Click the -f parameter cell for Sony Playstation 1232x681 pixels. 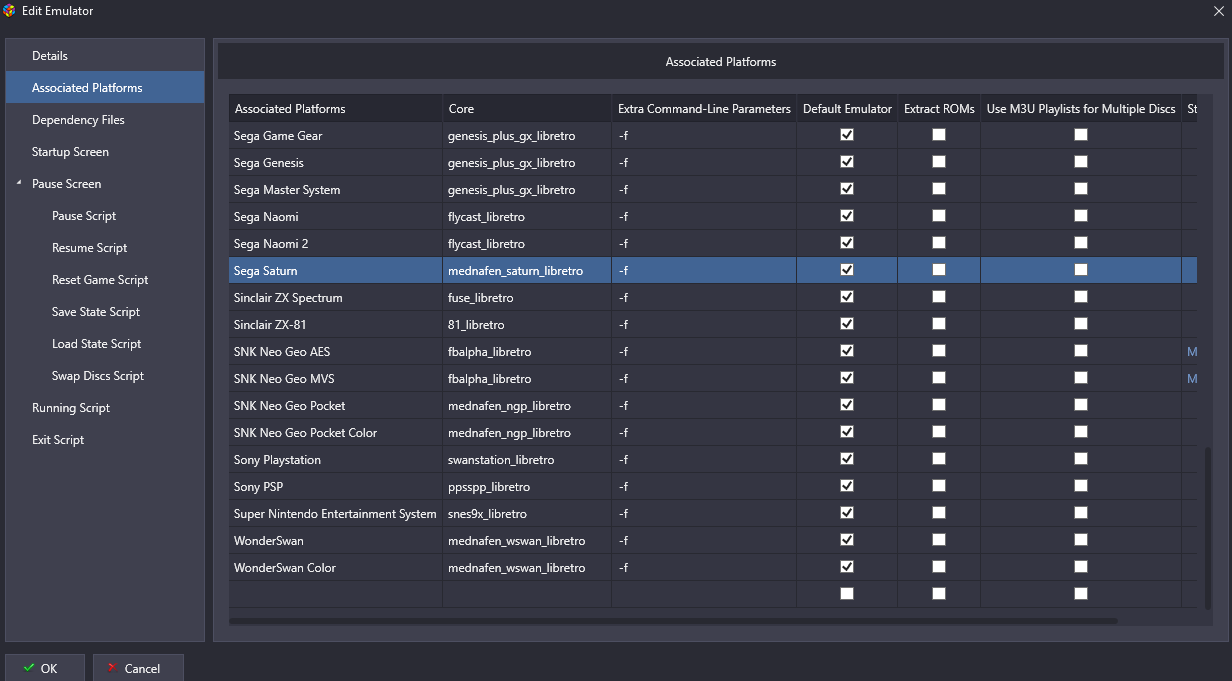point(704,459)
